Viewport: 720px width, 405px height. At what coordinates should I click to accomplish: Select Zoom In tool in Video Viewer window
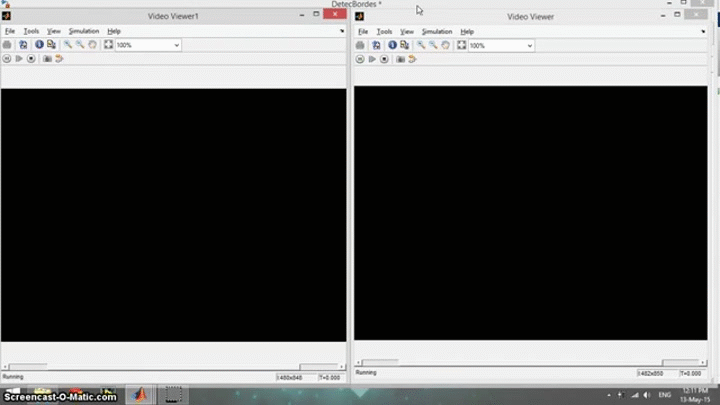[x=421, y=45]
